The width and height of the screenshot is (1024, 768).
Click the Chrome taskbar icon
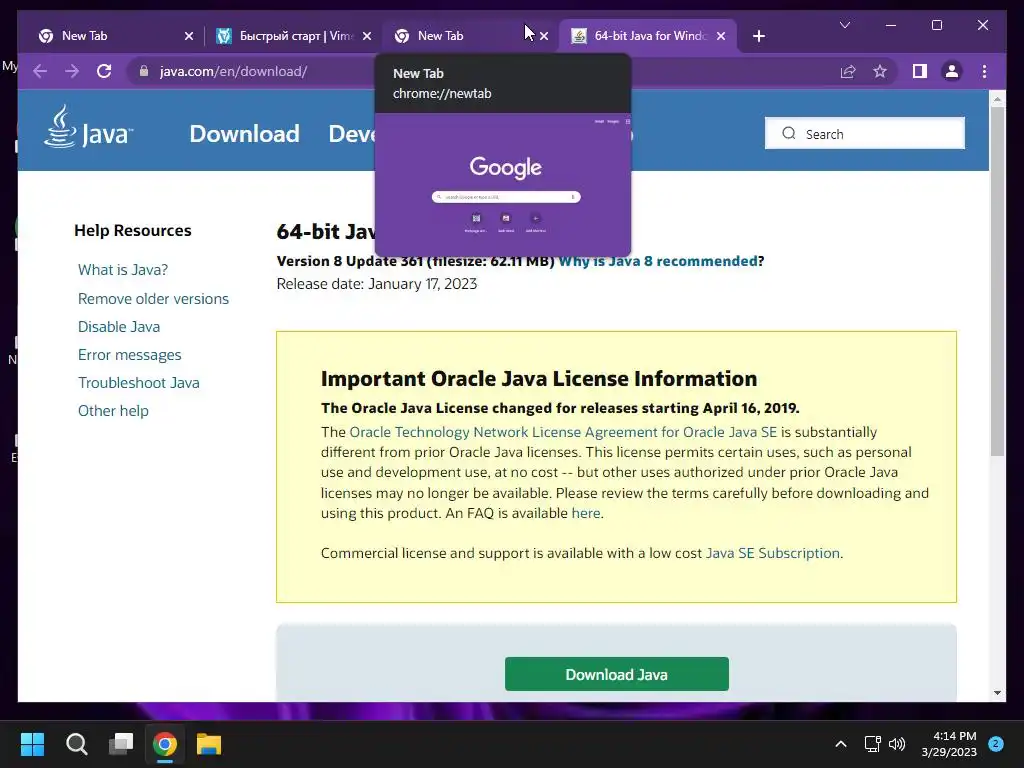click(x=165, y=744)
